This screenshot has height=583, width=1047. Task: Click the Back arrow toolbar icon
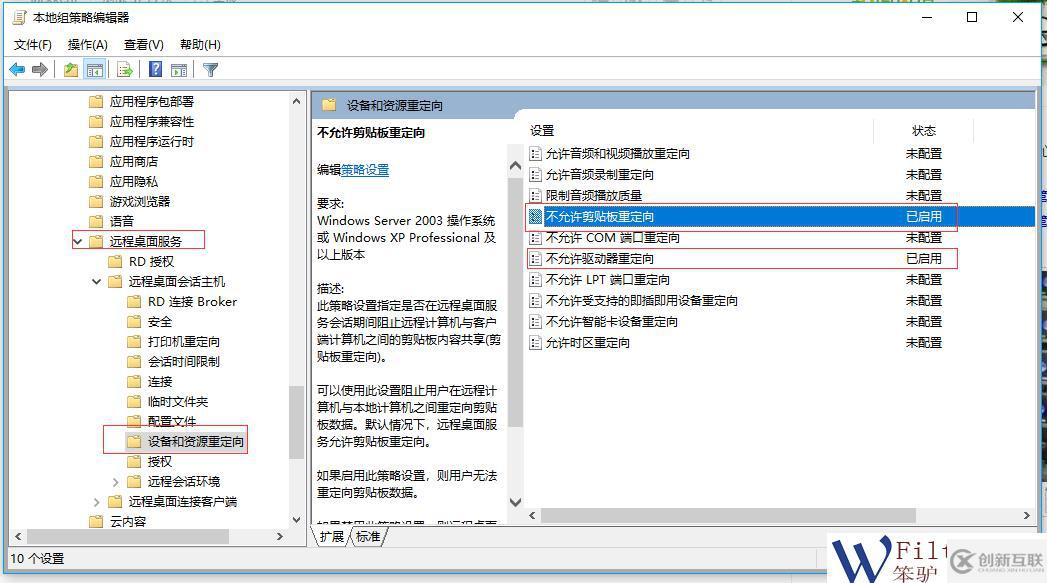(x=17, y=69)
